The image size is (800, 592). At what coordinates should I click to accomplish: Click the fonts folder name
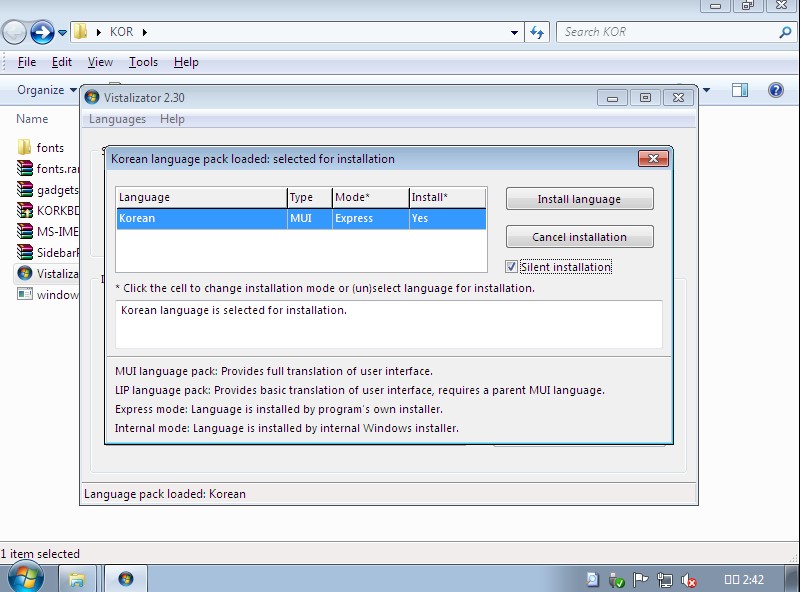tap(50, 148)
